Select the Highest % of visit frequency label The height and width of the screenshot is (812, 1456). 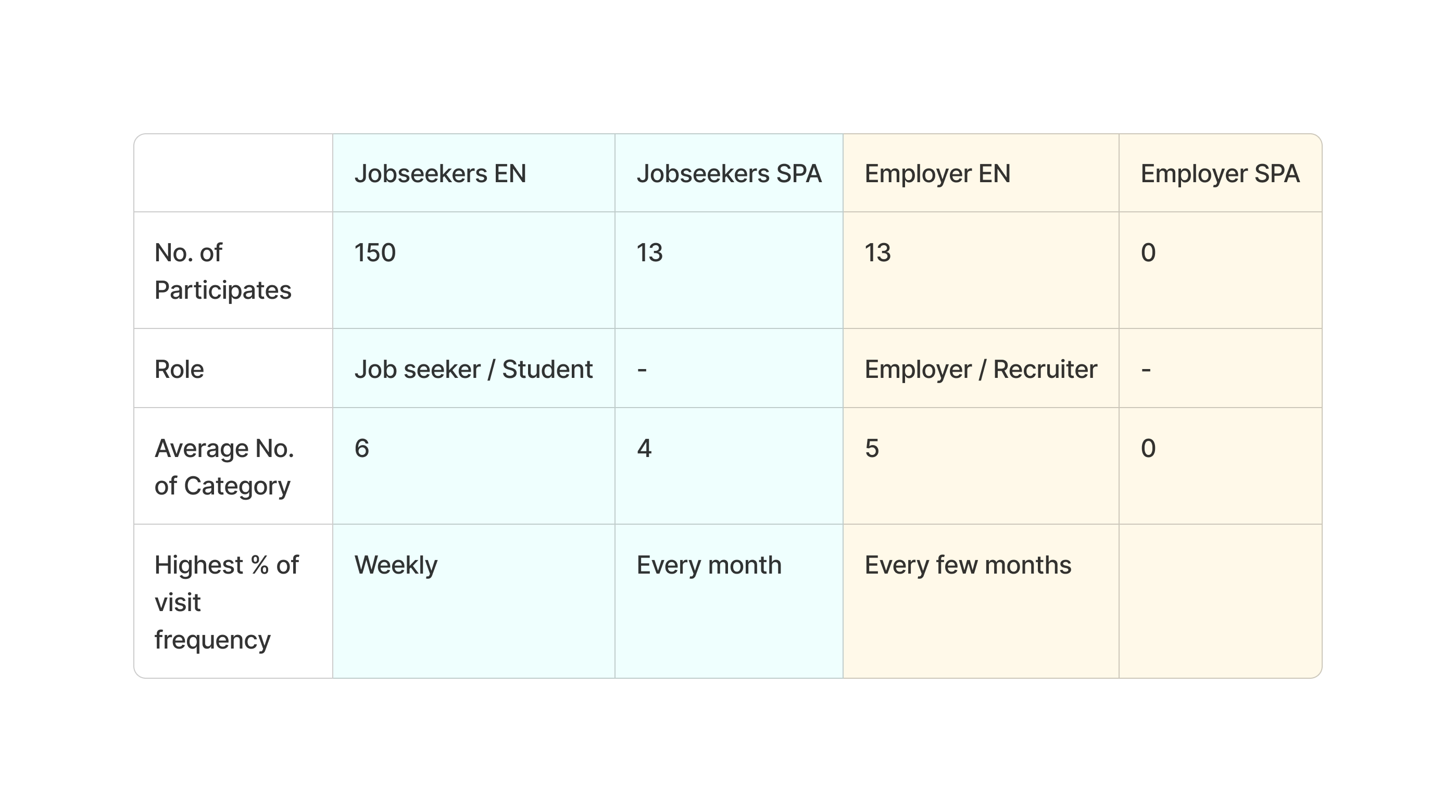pyautogui.click(x=226, y=602)
